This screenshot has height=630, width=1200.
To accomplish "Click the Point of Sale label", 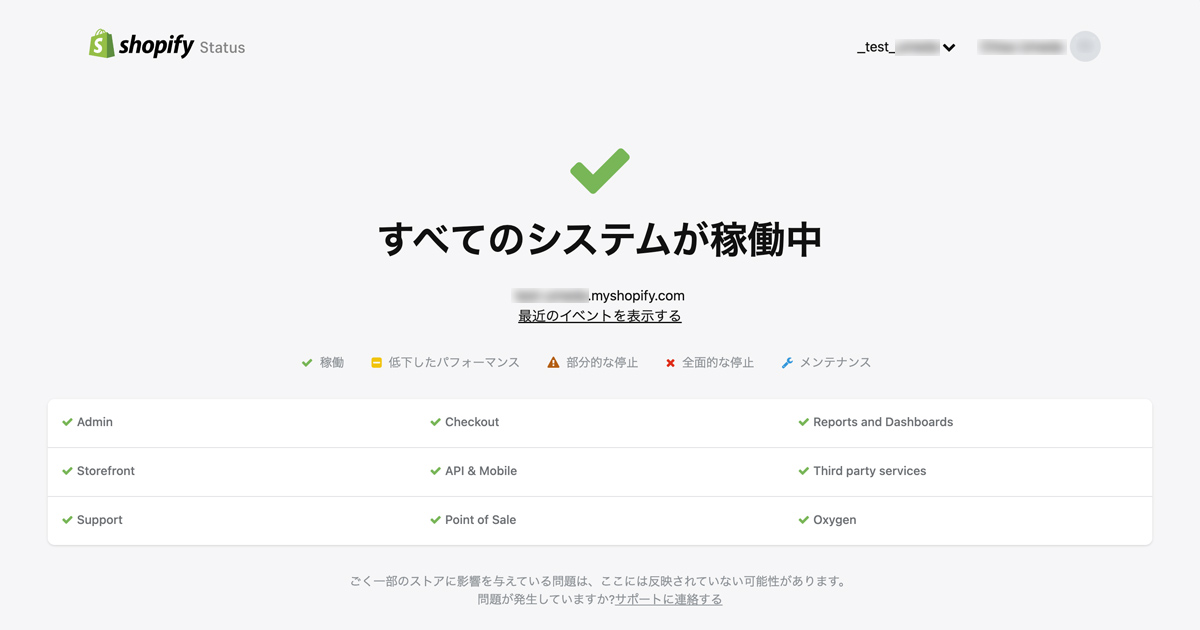I will tap(481, 520).
